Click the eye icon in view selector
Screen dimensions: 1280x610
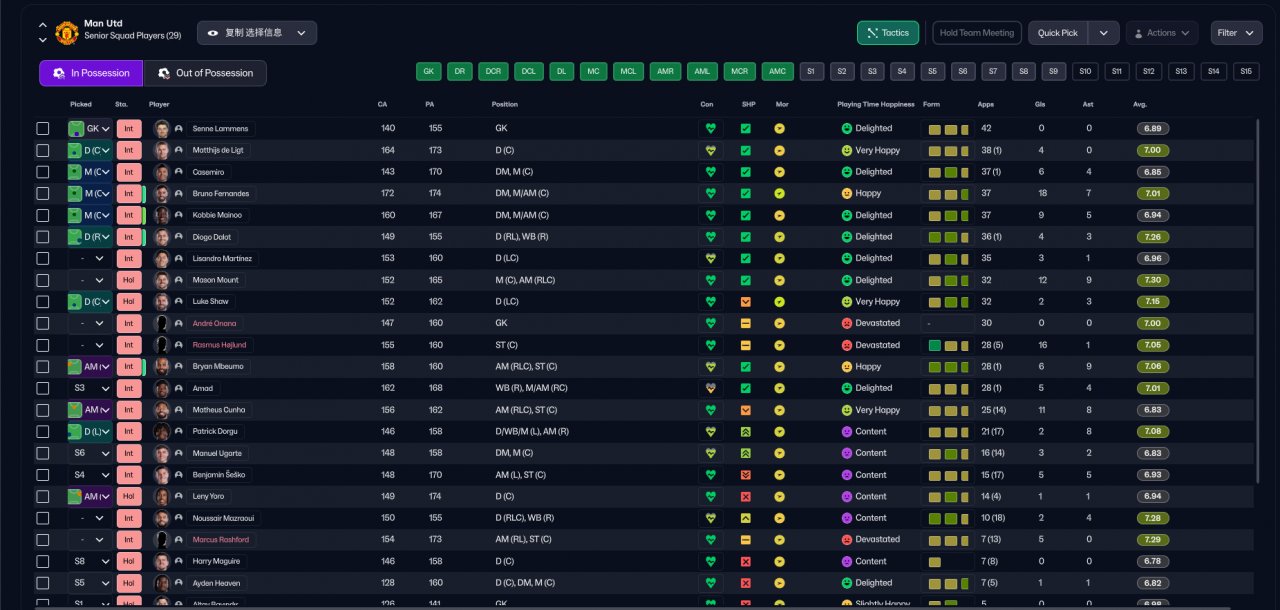[213, 33]
